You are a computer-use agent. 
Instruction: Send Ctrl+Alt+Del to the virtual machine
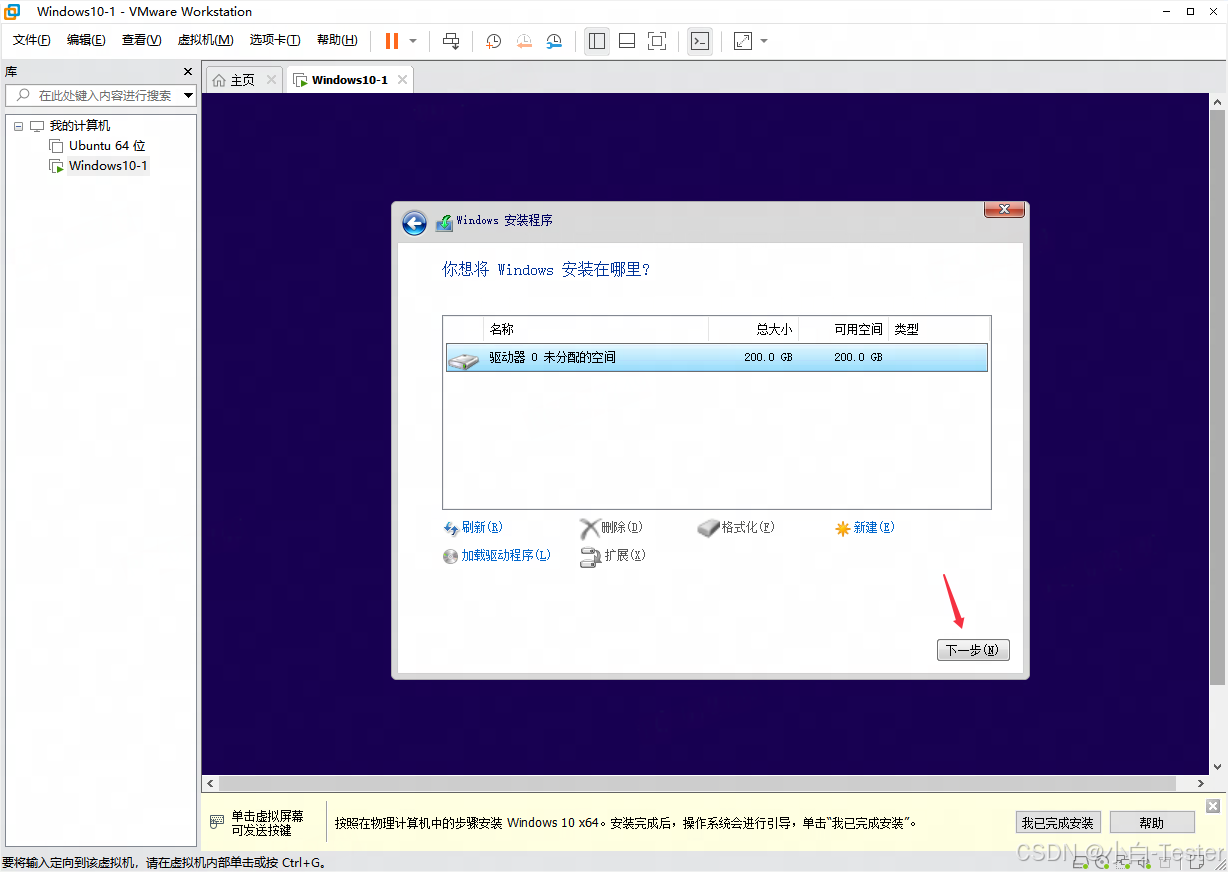[x=451, y=41]
